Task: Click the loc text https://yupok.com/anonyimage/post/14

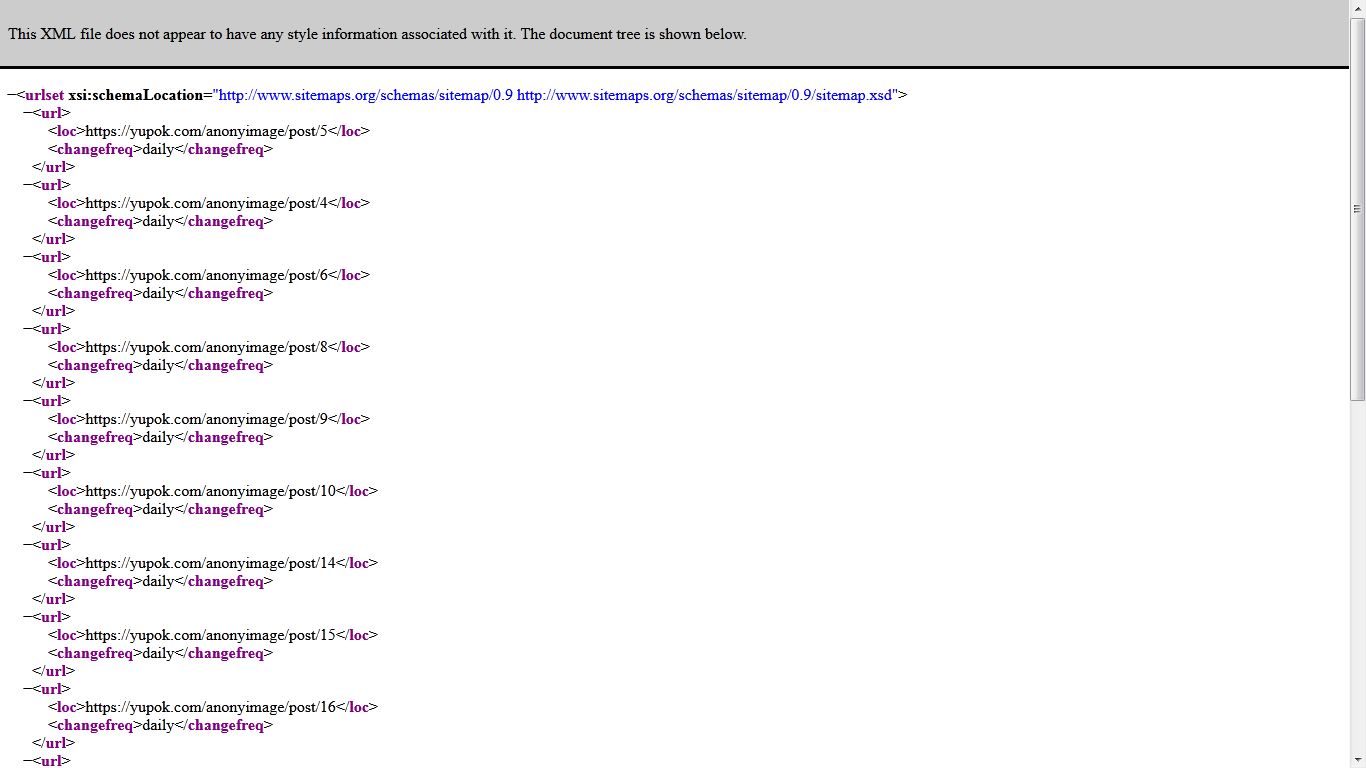Action: click(x=211, y=563)
